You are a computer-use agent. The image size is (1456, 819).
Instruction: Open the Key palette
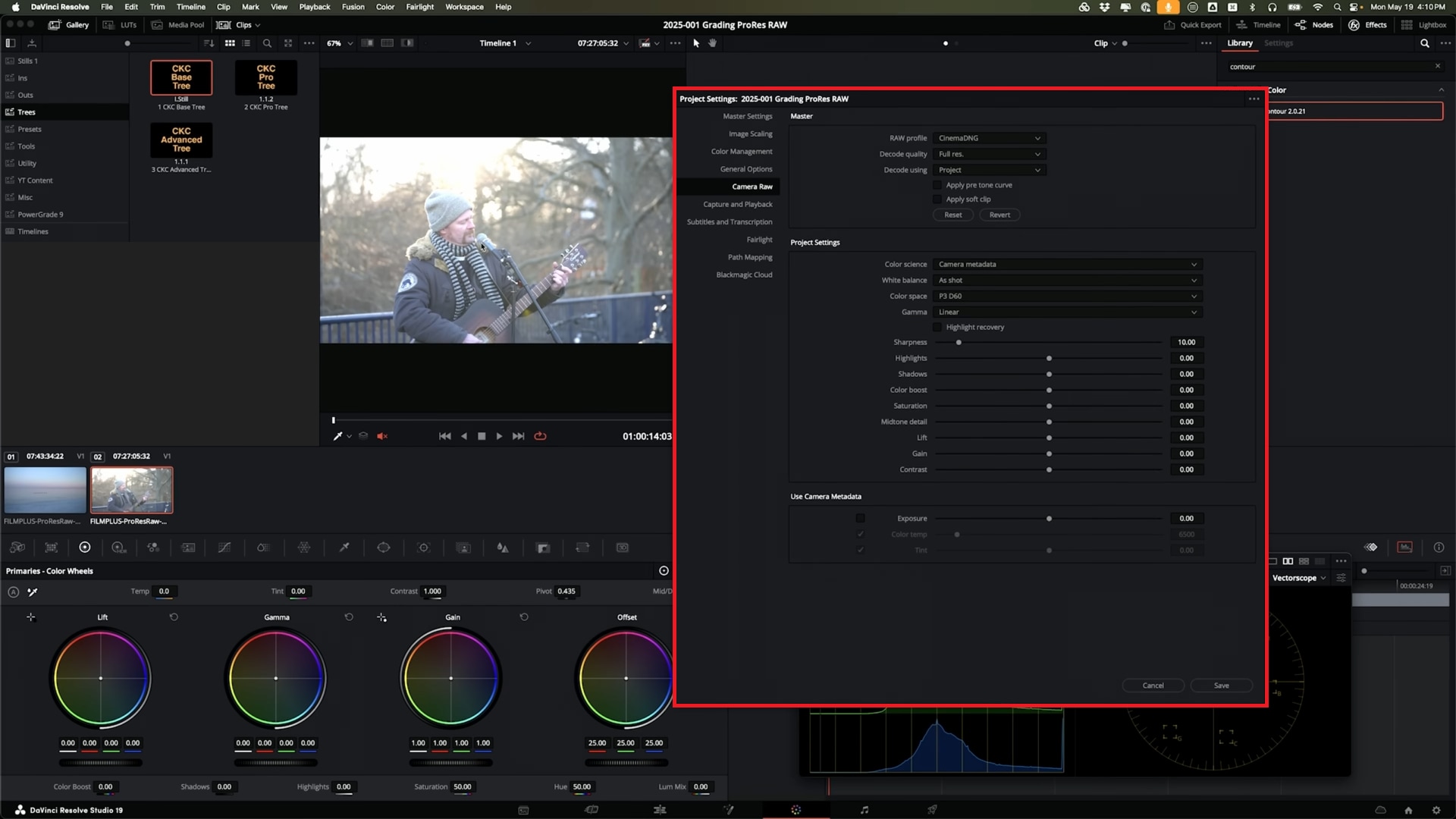543,548
